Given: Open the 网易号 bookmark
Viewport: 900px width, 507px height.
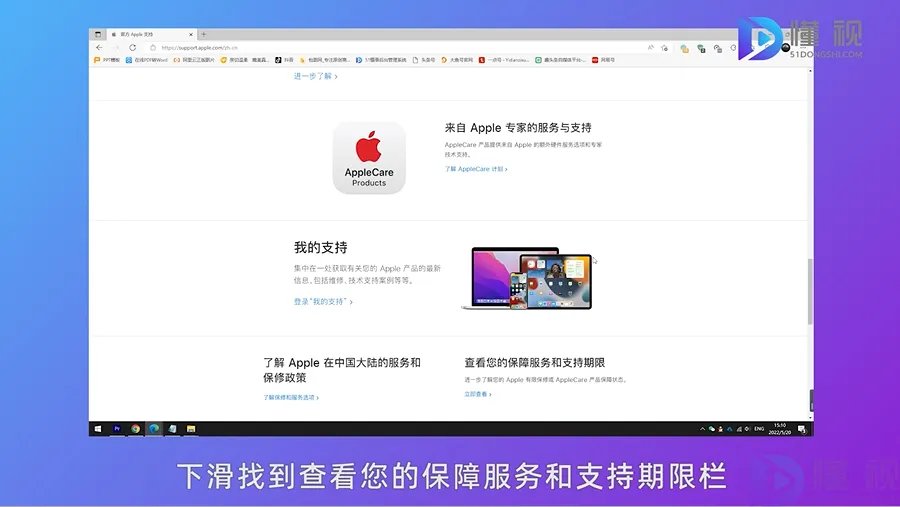Looking at the screenshot, I should [603, 60].
